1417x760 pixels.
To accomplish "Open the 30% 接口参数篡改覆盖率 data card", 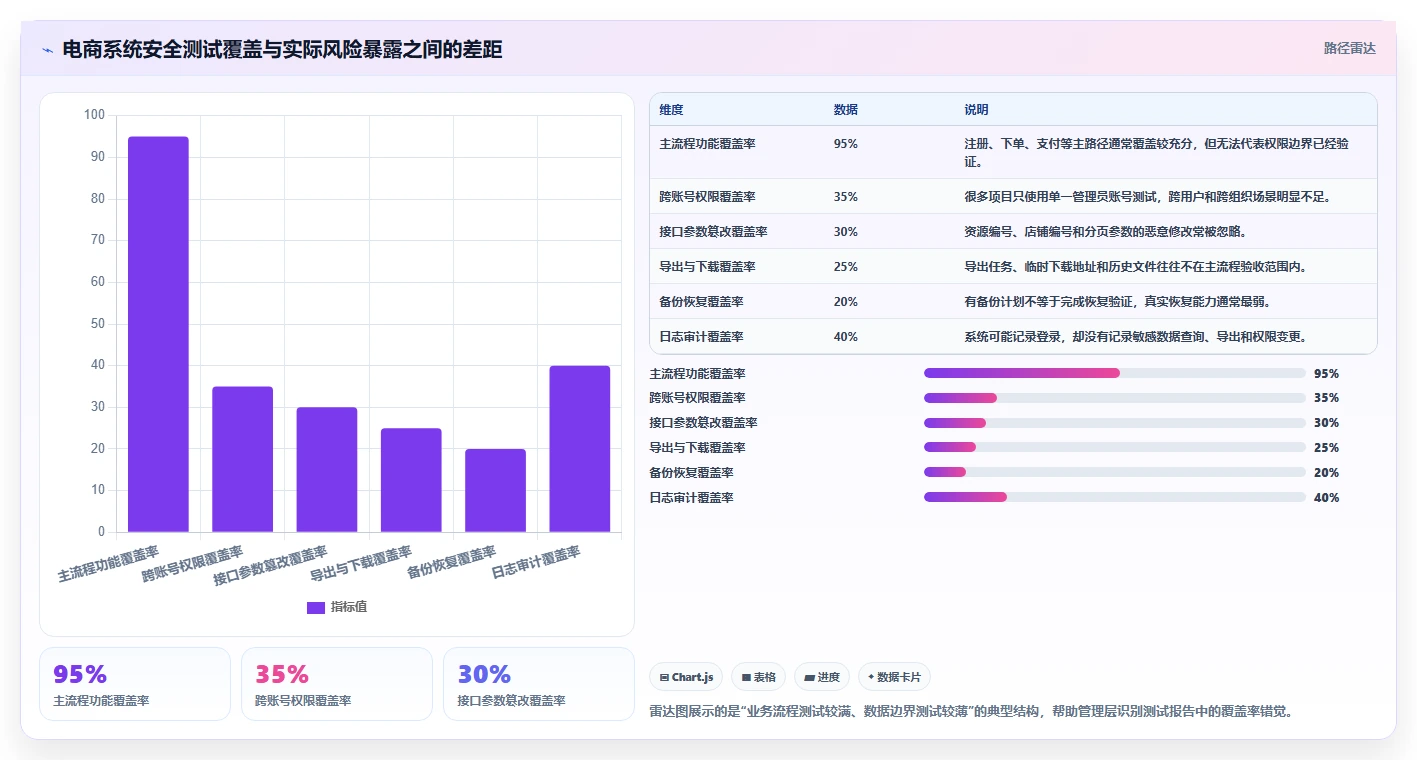I will tap(539, 684).
